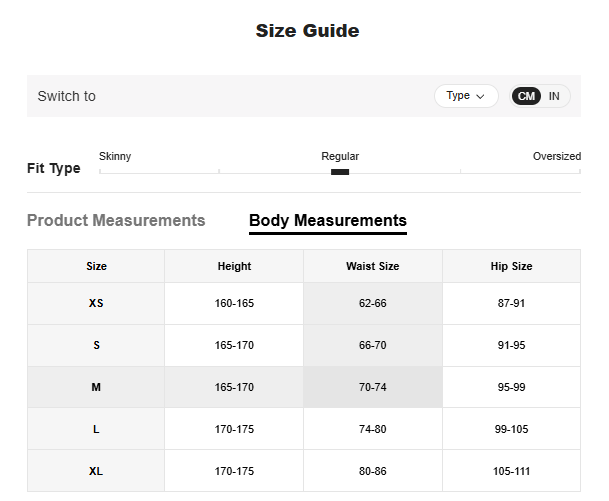Open the Type dropdown
Viewport: 609px width, 501px height.
pyautogui.click(x=465, y=96)
